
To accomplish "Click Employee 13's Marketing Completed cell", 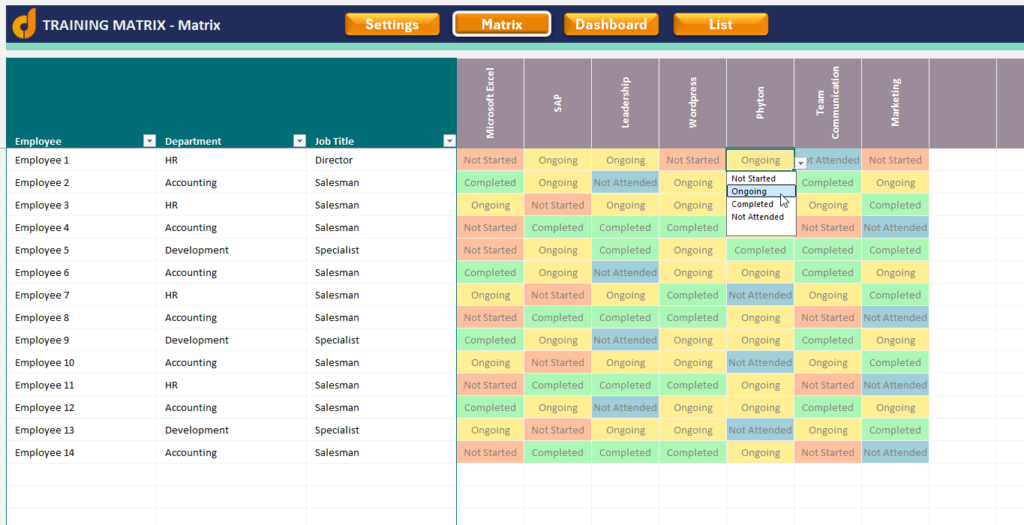I will (x=895, y=430).
